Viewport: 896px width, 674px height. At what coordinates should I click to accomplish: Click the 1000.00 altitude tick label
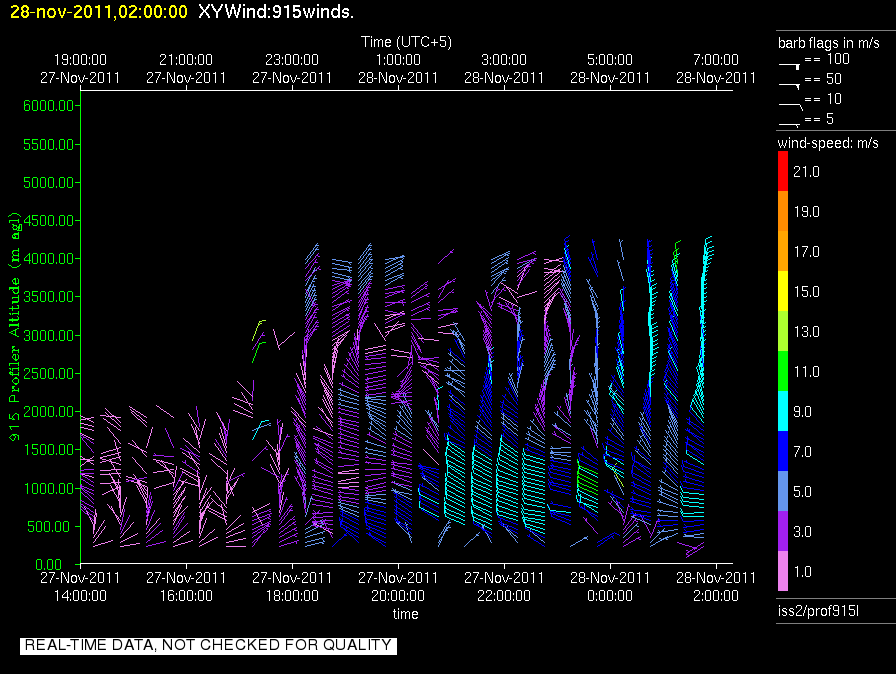click(x=49, y=488)
